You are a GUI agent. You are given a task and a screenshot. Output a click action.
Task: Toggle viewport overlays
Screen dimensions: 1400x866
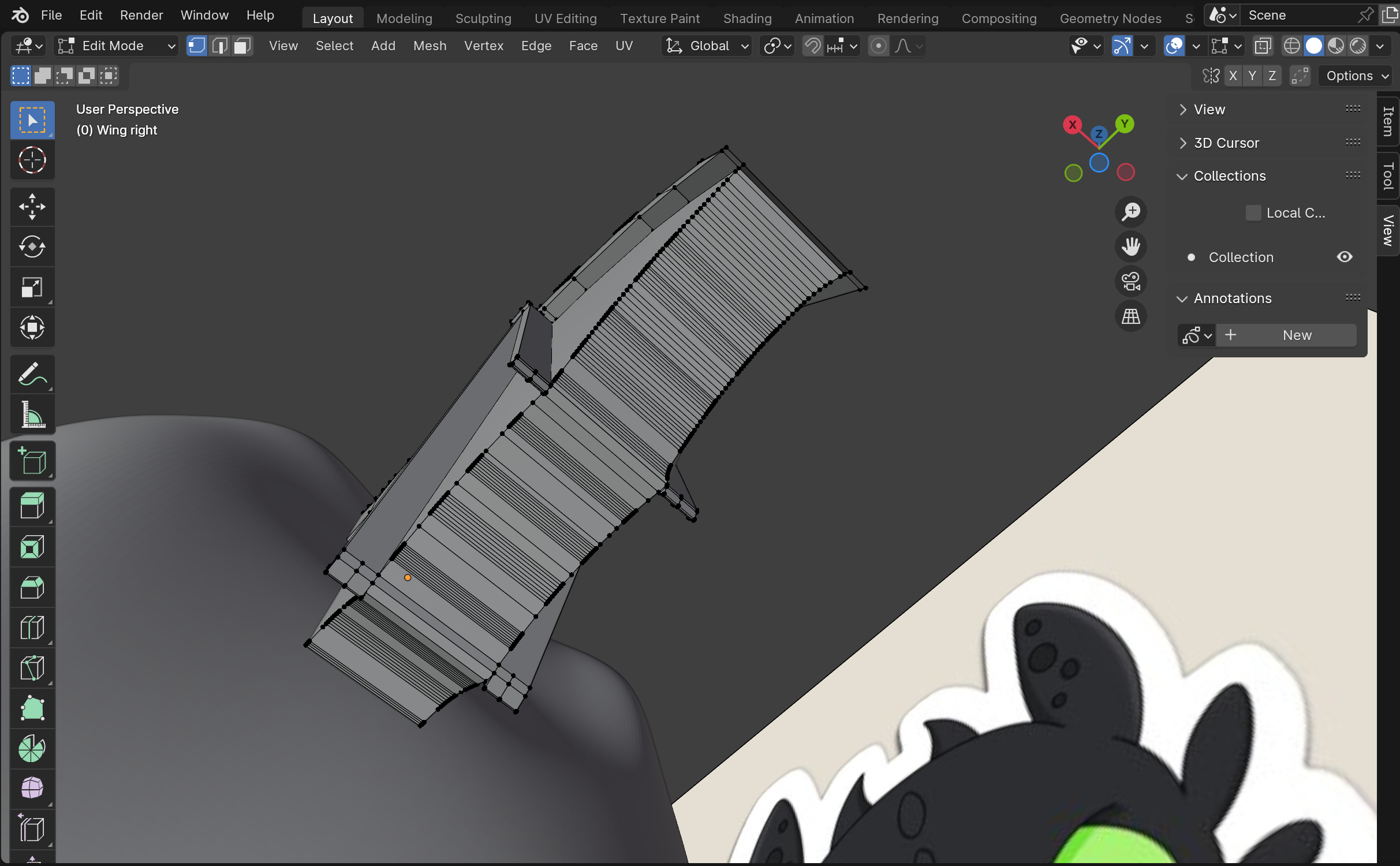tap(1174, 46)
